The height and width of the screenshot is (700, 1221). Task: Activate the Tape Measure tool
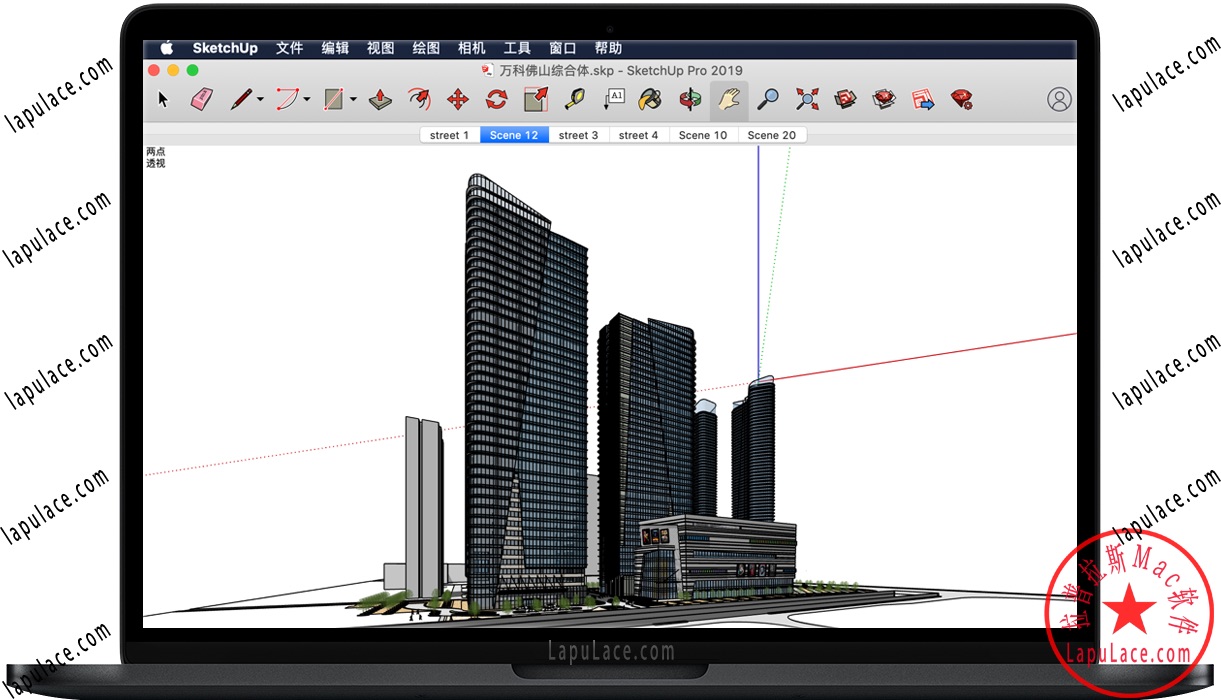[575, 99]
